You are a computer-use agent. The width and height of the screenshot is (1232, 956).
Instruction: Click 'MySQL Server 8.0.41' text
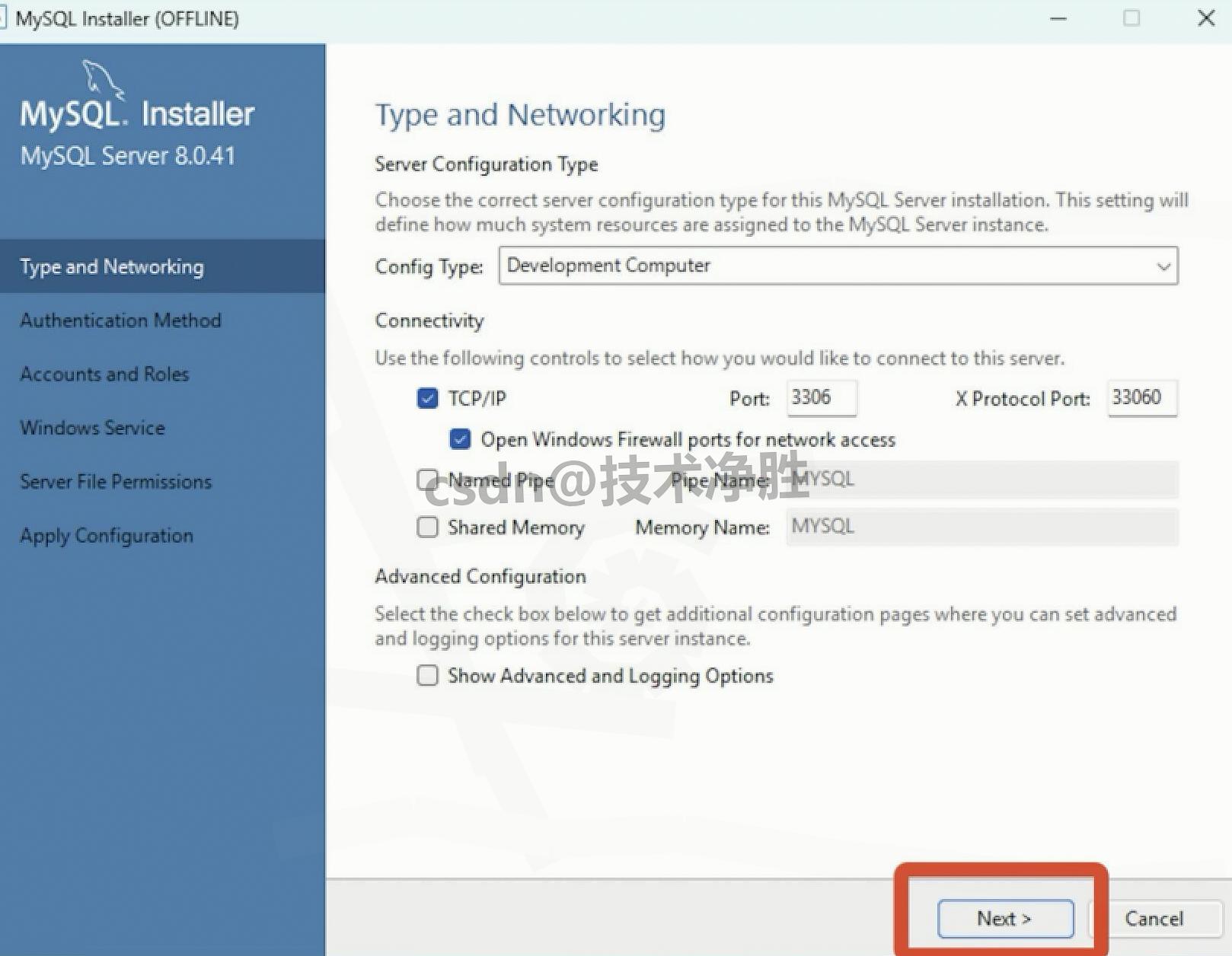128,155
